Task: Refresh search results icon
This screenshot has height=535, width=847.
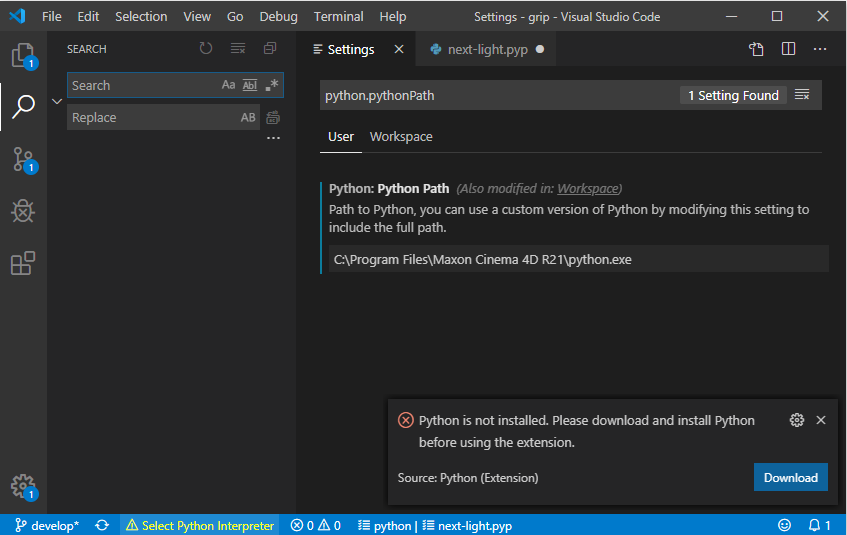Action: 206,49
